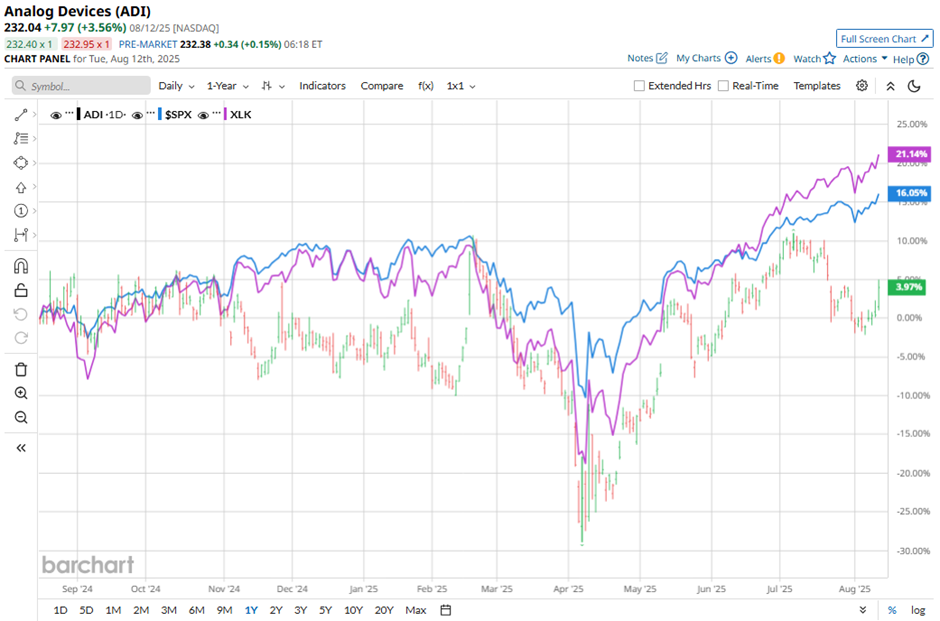Viewport: 940px width, 621px height.
Task: Pick the measurement range tool
Action: click(21, 235)
